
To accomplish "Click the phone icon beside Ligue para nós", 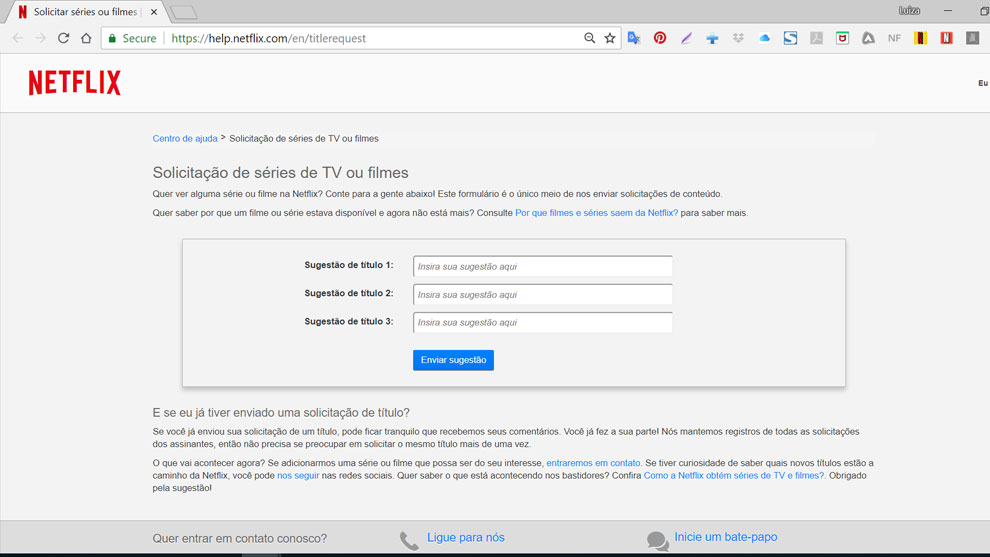I will pos(409,541).
